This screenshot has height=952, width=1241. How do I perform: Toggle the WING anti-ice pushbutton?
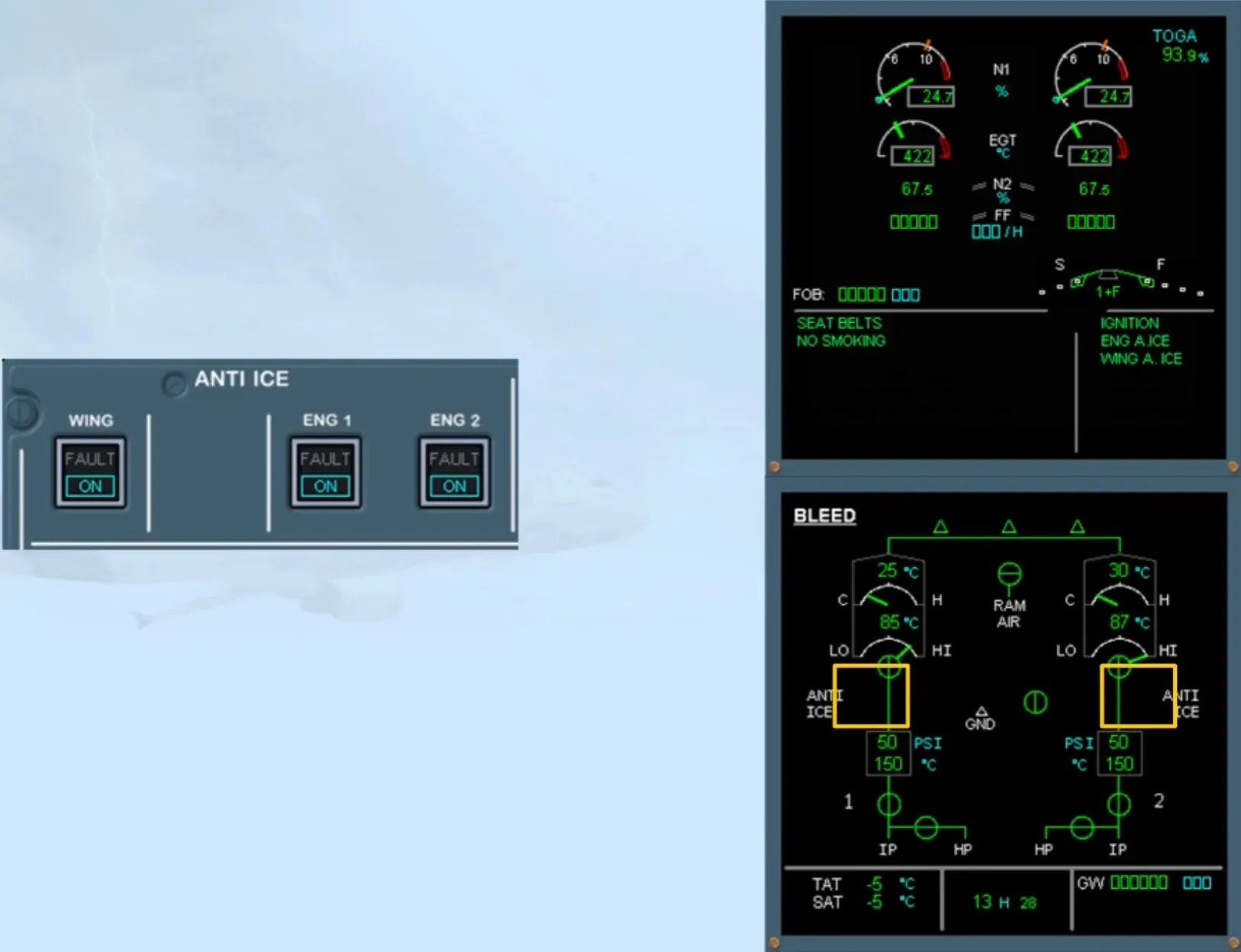pos(90,473)
